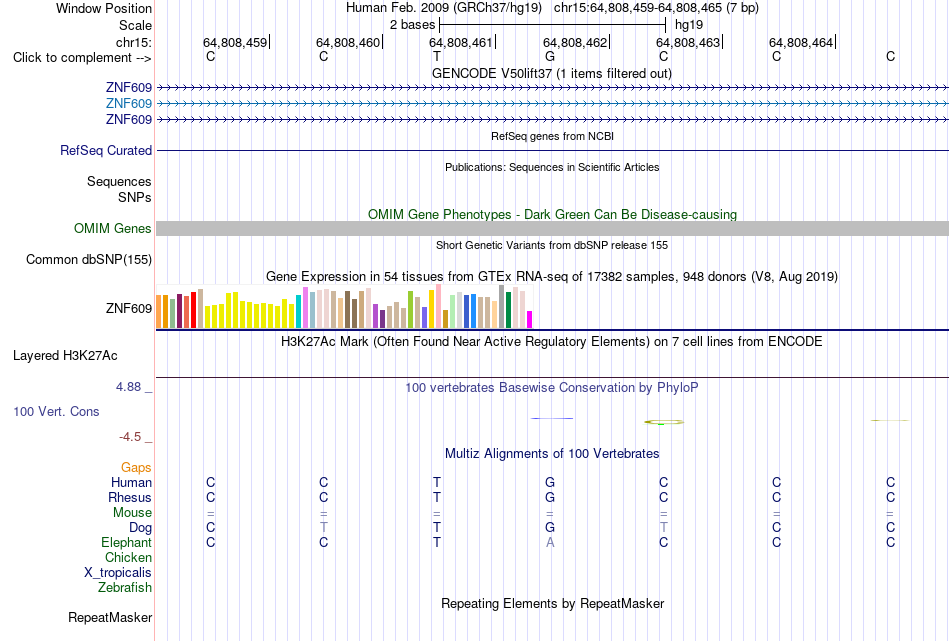Select the Zebrafish species label
This screenshot has height=641, width=950.
(125, 587)
